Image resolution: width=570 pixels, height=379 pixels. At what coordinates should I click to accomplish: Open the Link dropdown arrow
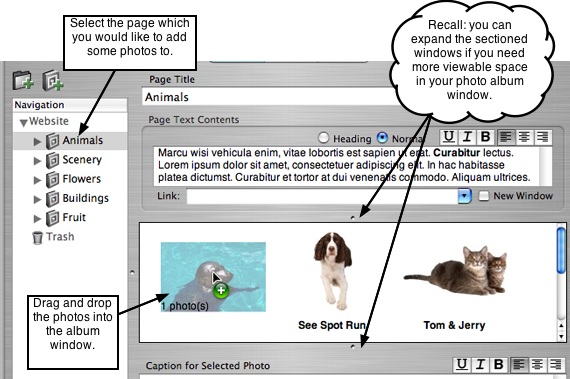(464, 196)
